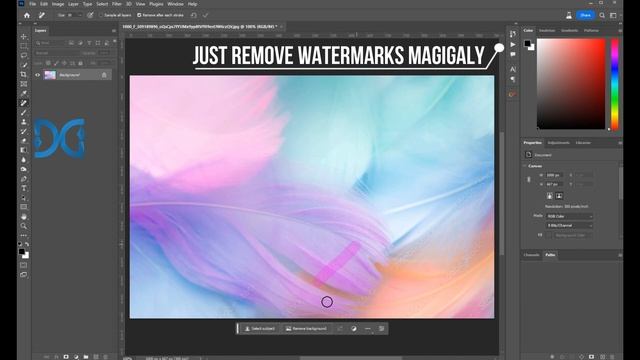Screen dimensions: 640x360
Task: Open the Character panel icon in dock
Action: click(513, 69)
